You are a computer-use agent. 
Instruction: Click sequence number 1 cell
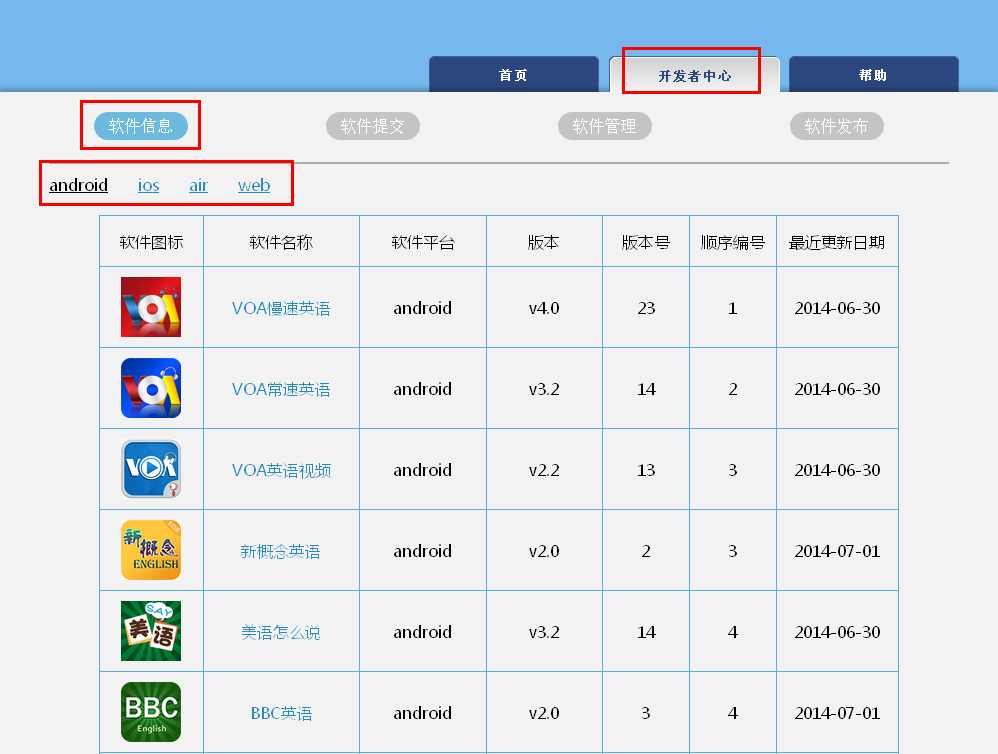click(x=733, y=308)
